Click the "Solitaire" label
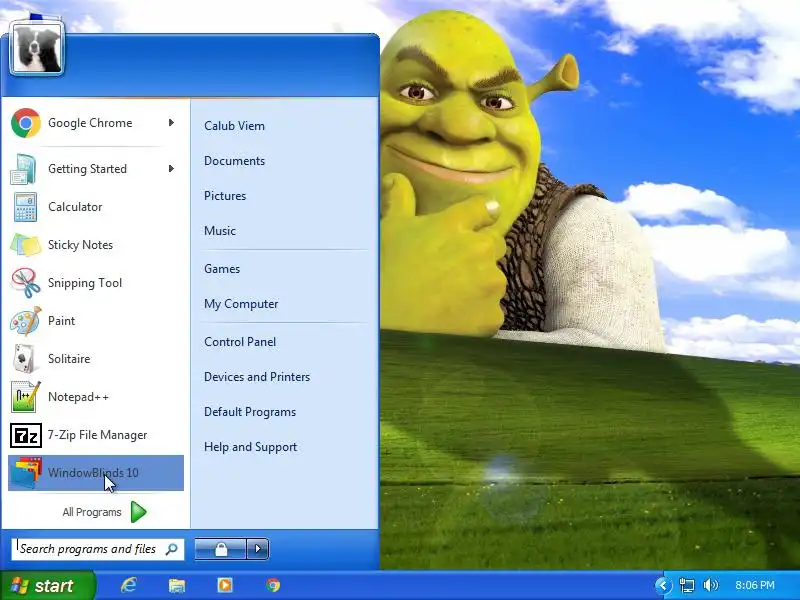Image resolution: width=800 pixels, height=600 pixels. click(x=69, y=359)
